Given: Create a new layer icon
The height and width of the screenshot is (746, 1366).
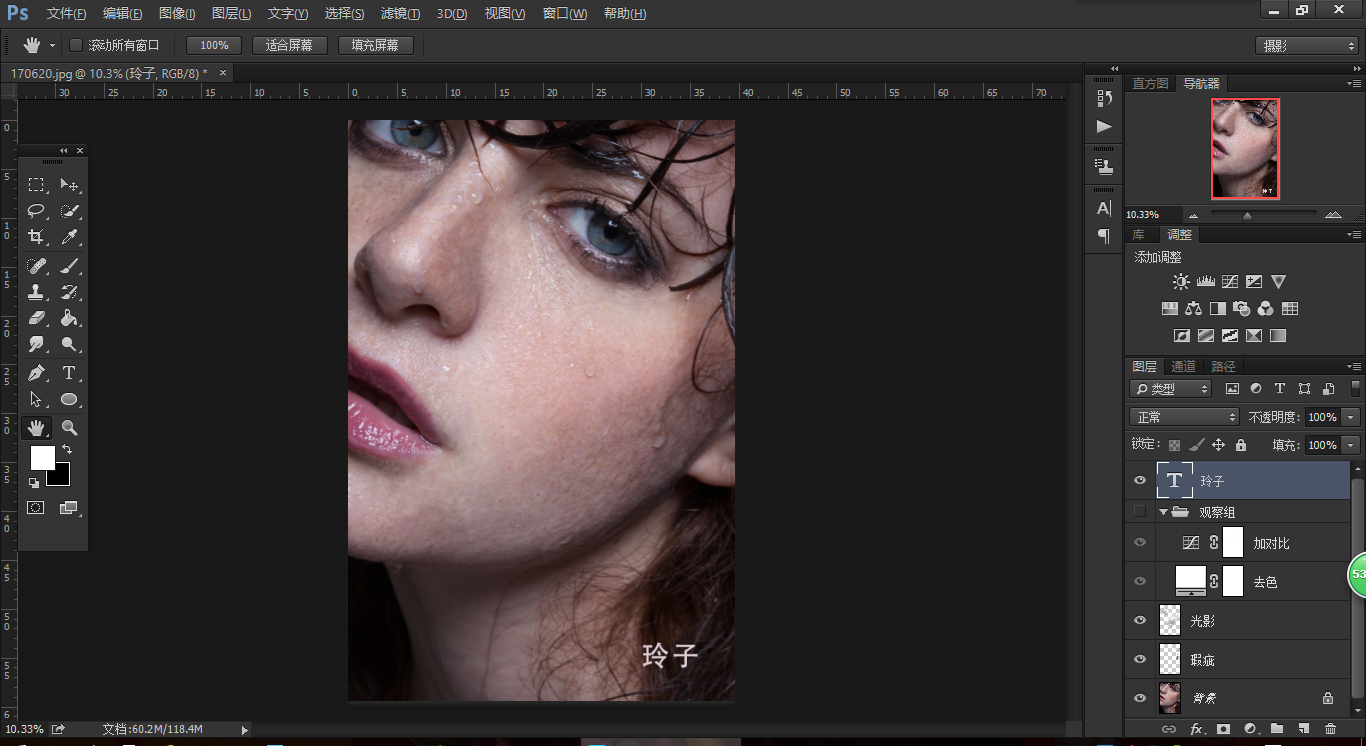Looking at the screenshot, I should pyautogui.click(x=1303, y=730).
